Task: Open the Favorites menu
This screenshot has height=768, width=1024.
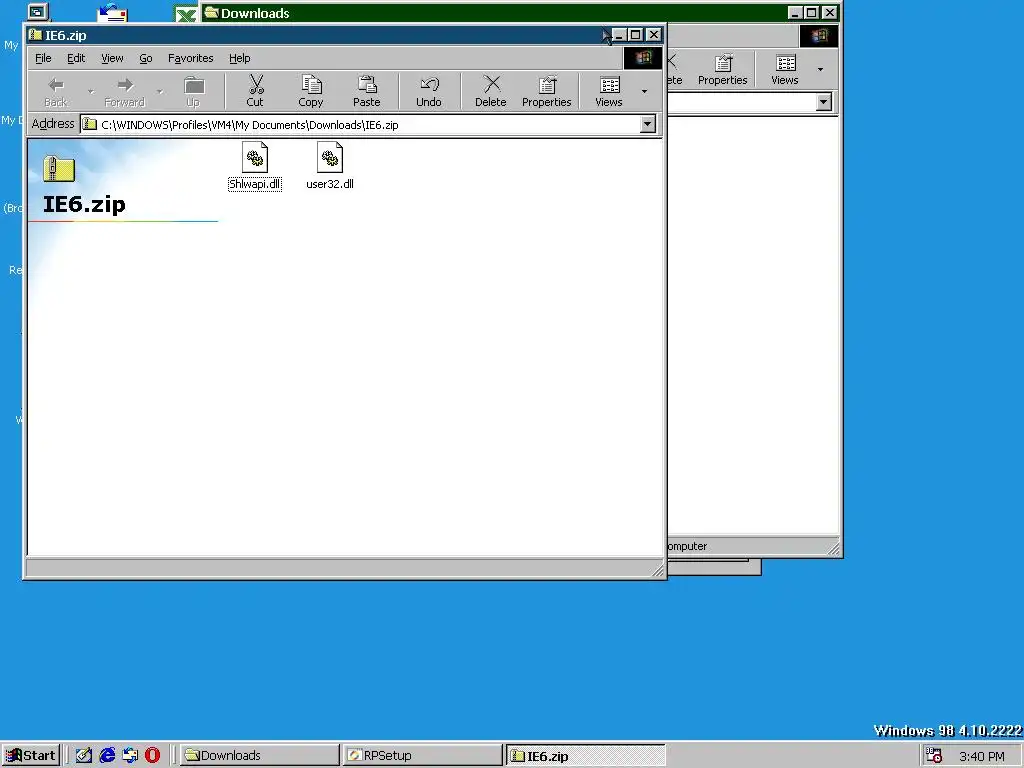Action: (x=191, y=58)
